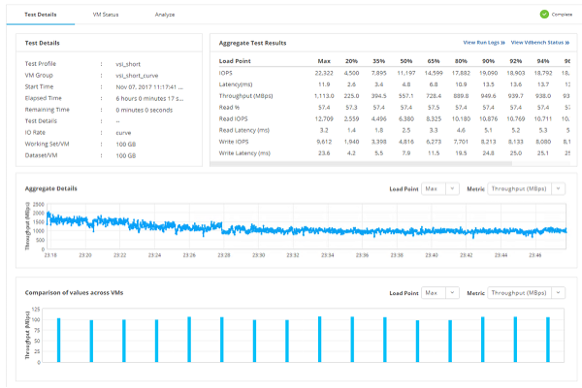Click the Aggregate Test Results heading
This screenshot has width=582, height=388.
click(252, 43)
